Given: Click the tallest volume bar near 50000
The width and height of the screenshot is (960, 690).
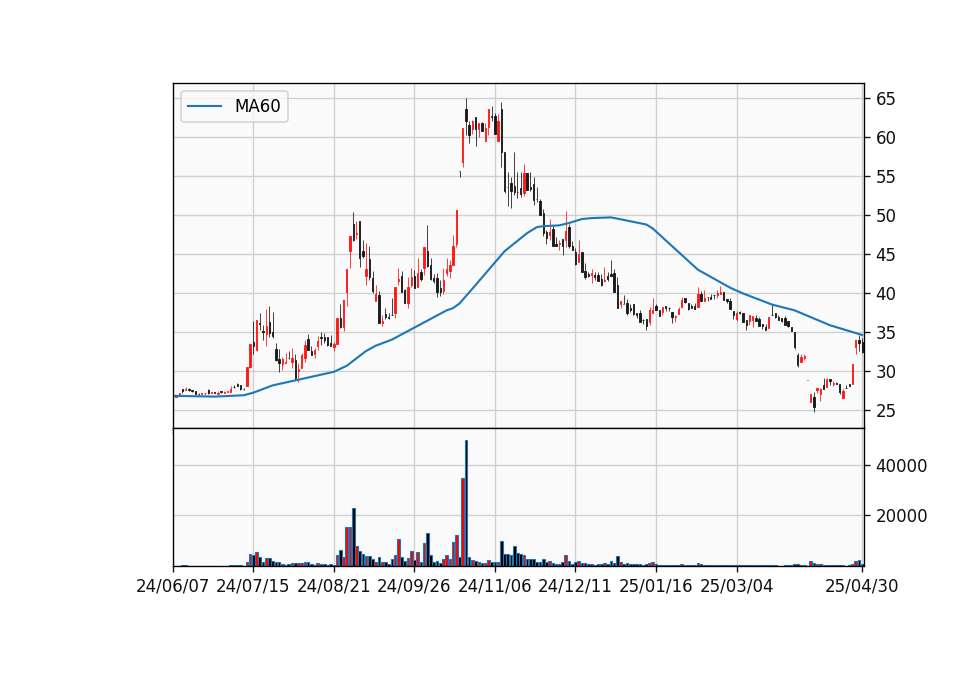Looking at the screenshot, I should click(467, 503).
